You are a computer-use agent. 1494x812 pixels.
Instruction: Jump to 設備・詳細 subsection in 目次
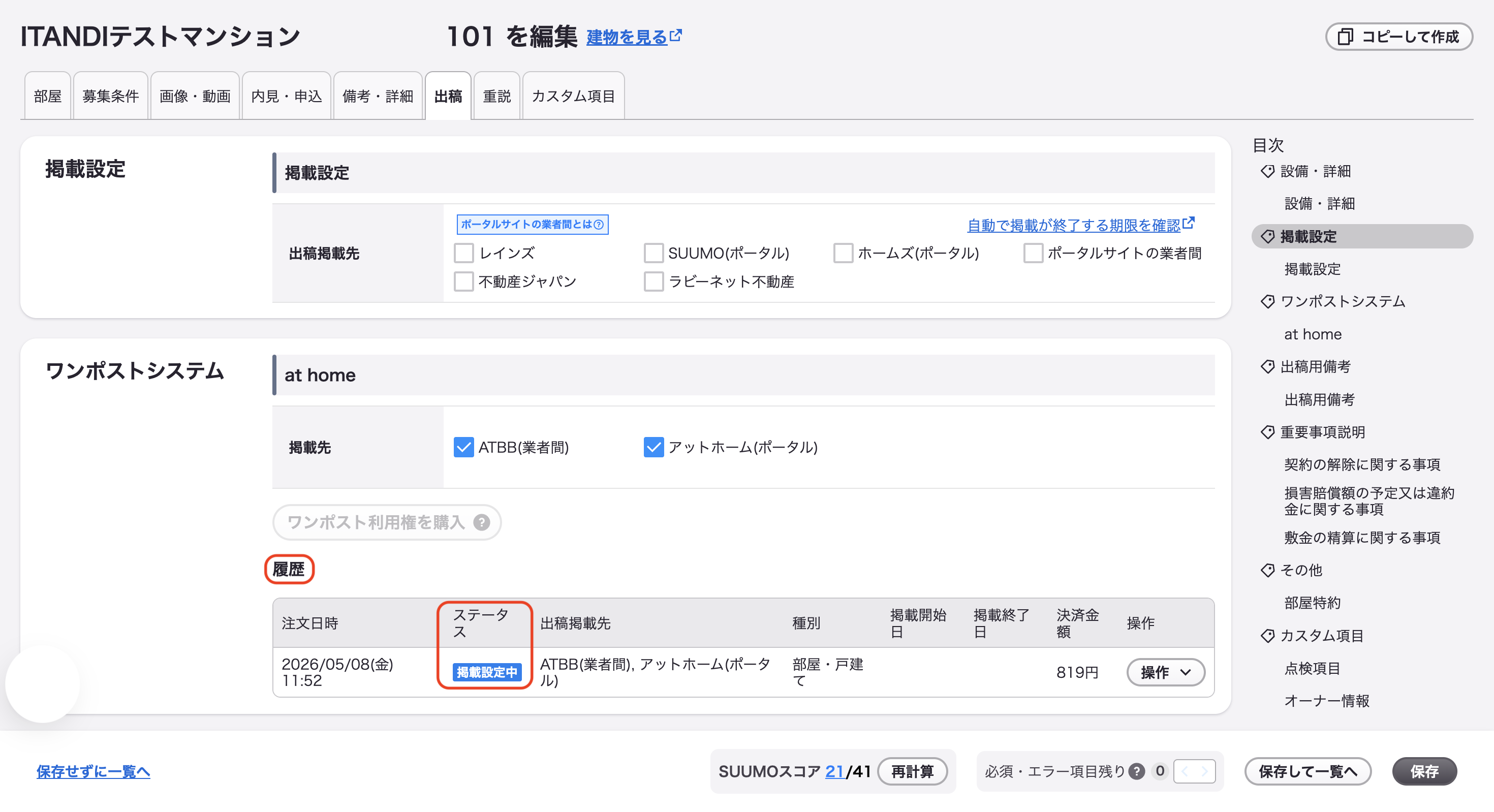click(x=1319, y=204)
